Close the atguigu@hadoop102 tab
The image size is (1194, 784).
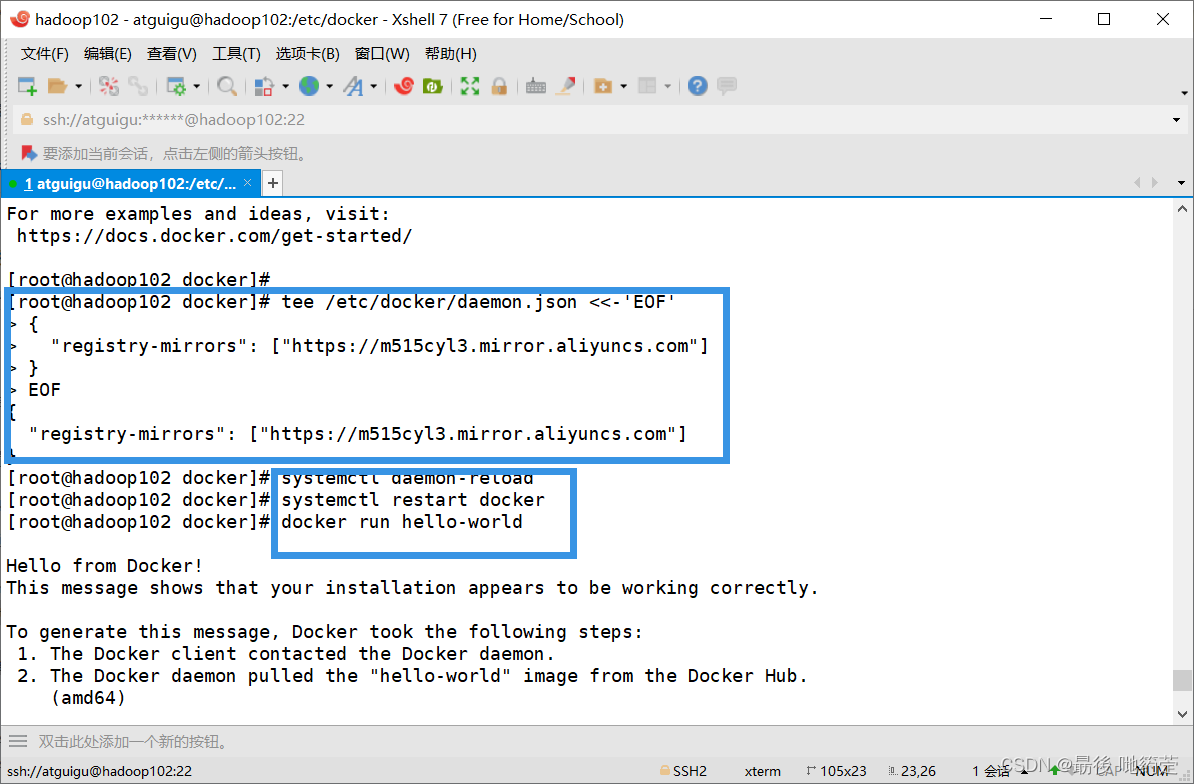tap(247, 183)
